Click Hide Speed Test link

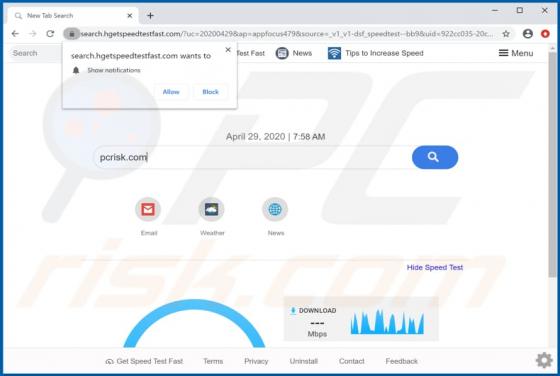pyautogui.click(x=435, y=267)
